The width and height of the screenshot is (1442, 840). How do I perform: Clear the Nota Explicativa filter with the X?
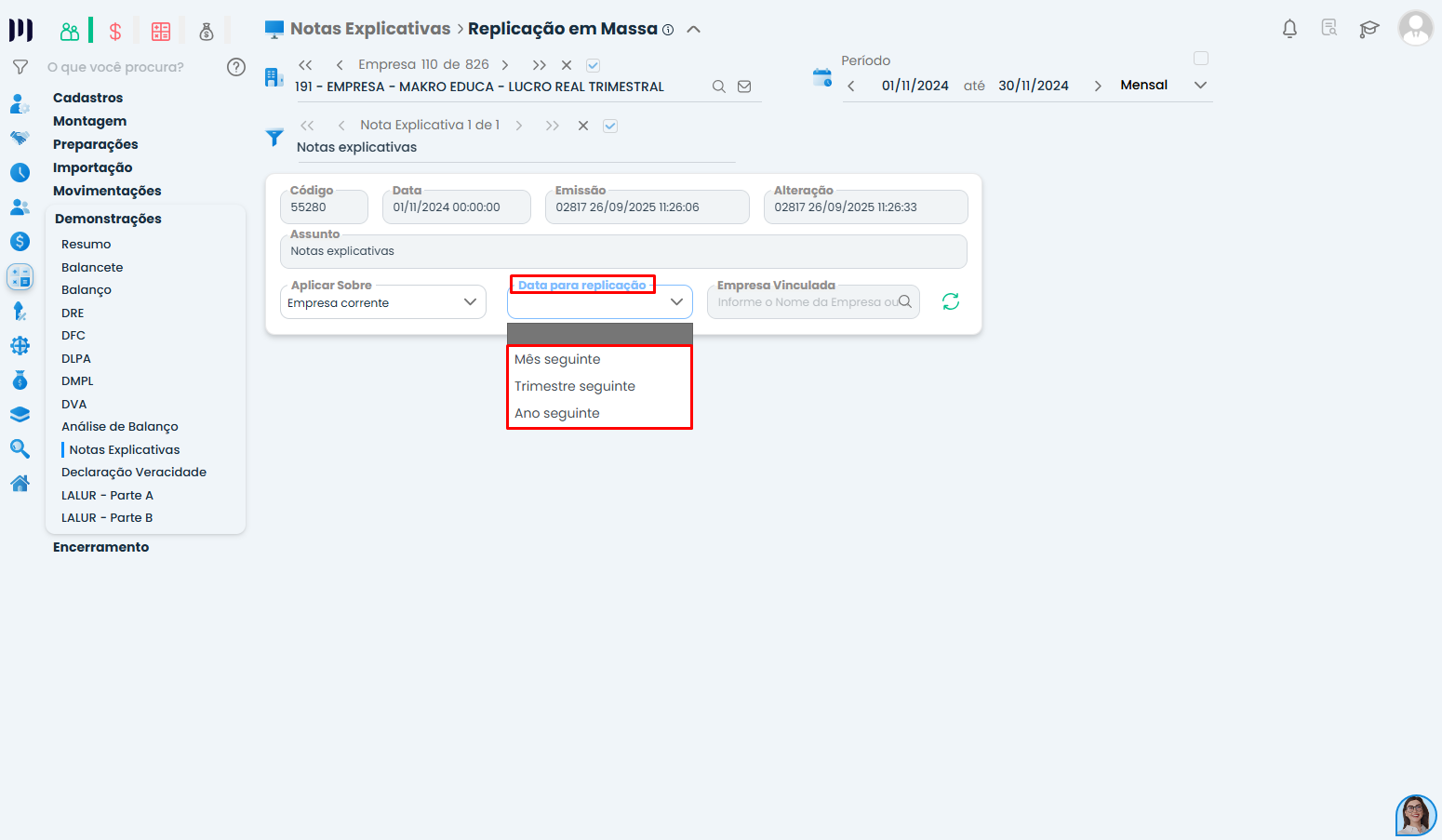click(583, 126)
